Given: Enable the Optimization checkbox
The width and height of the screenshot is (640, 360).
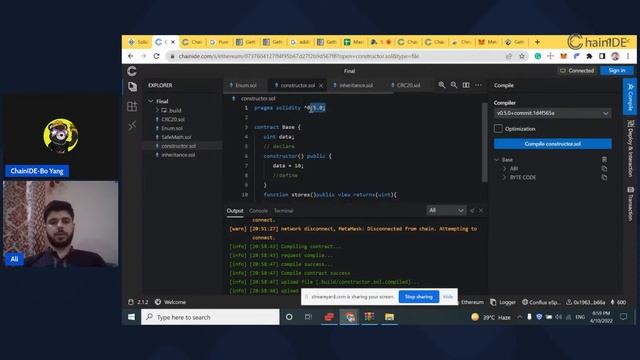Looking at the screenshot, I should pos(498,129).
